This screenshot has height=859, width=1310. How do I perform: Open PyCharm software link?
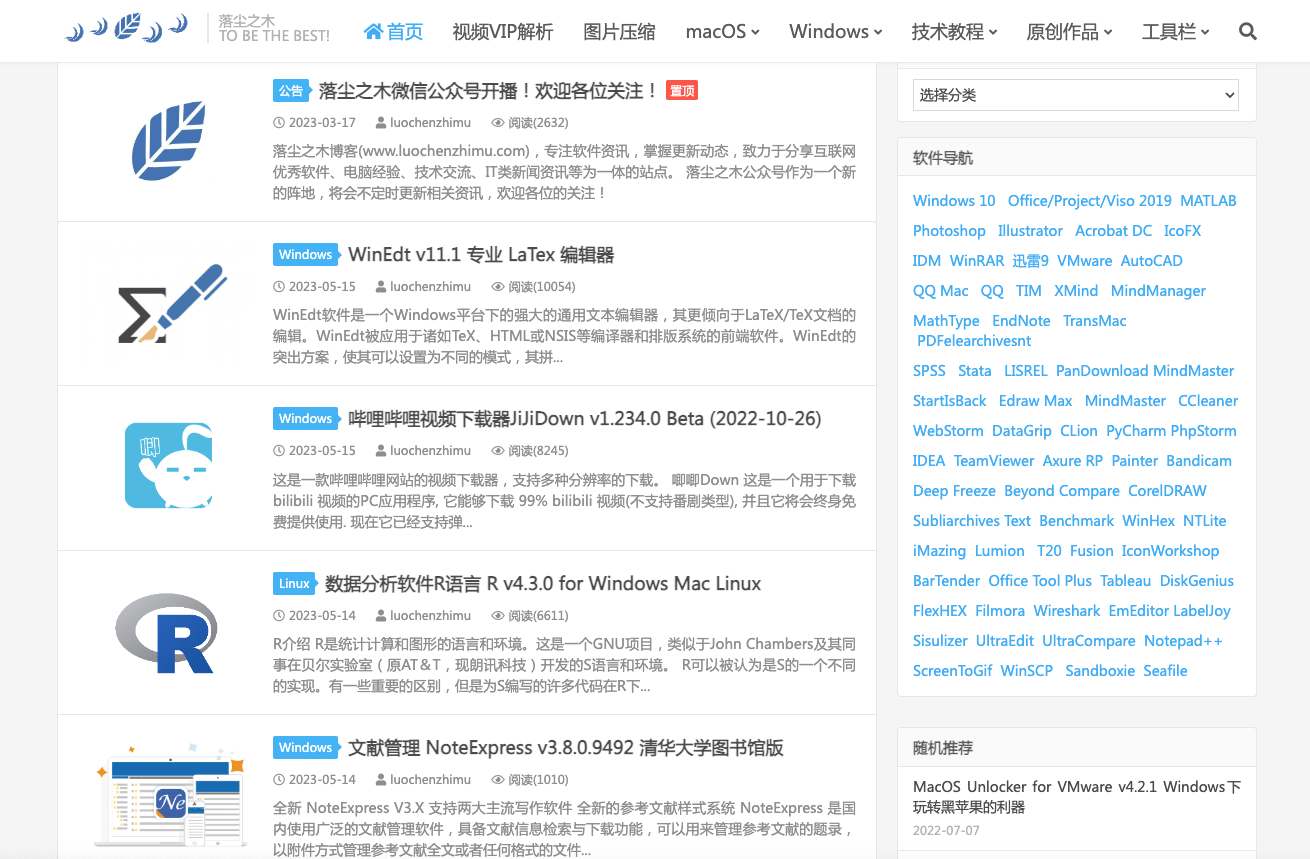[x=1136, y=431]
